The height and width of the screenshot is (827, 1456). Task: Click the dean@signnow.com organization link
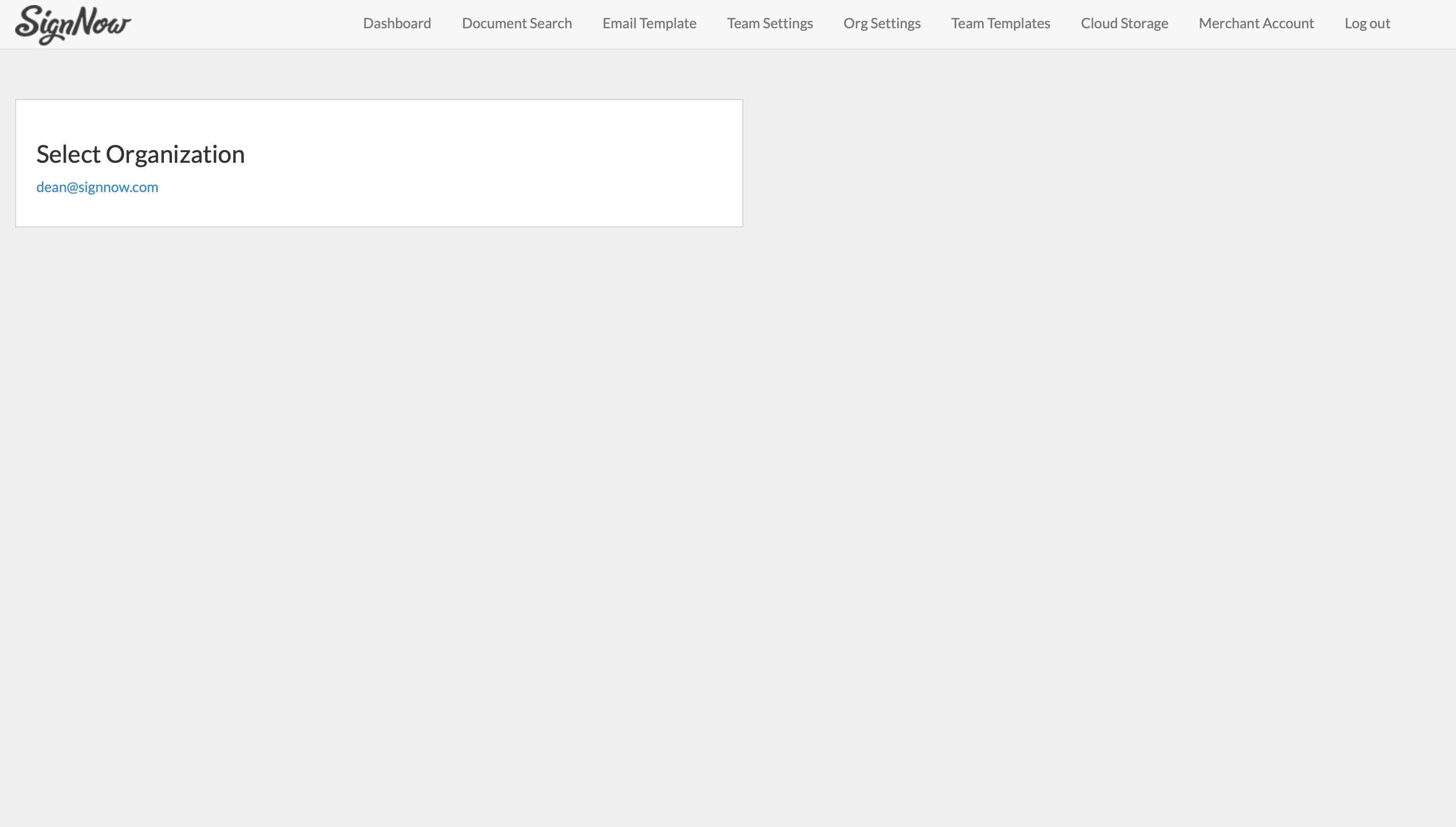pyautogui.click(x=97, y=186)
